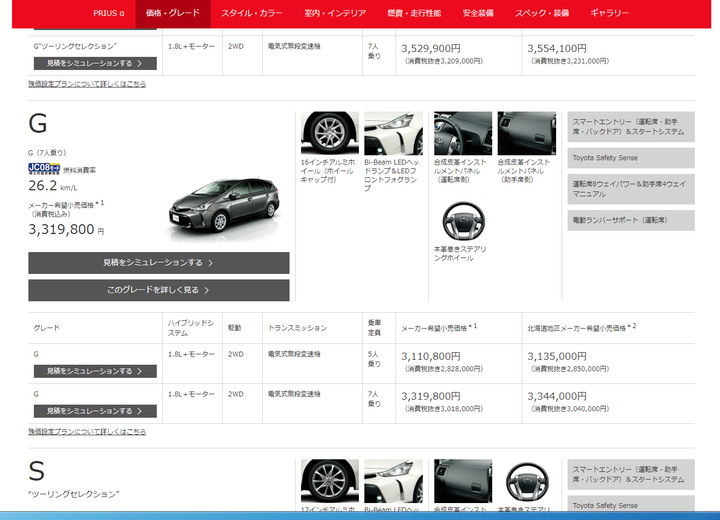
Task: Click estimate simulation button for G ツーリングセレクション row
Action: pyautogui.click(x=95, y=63)
